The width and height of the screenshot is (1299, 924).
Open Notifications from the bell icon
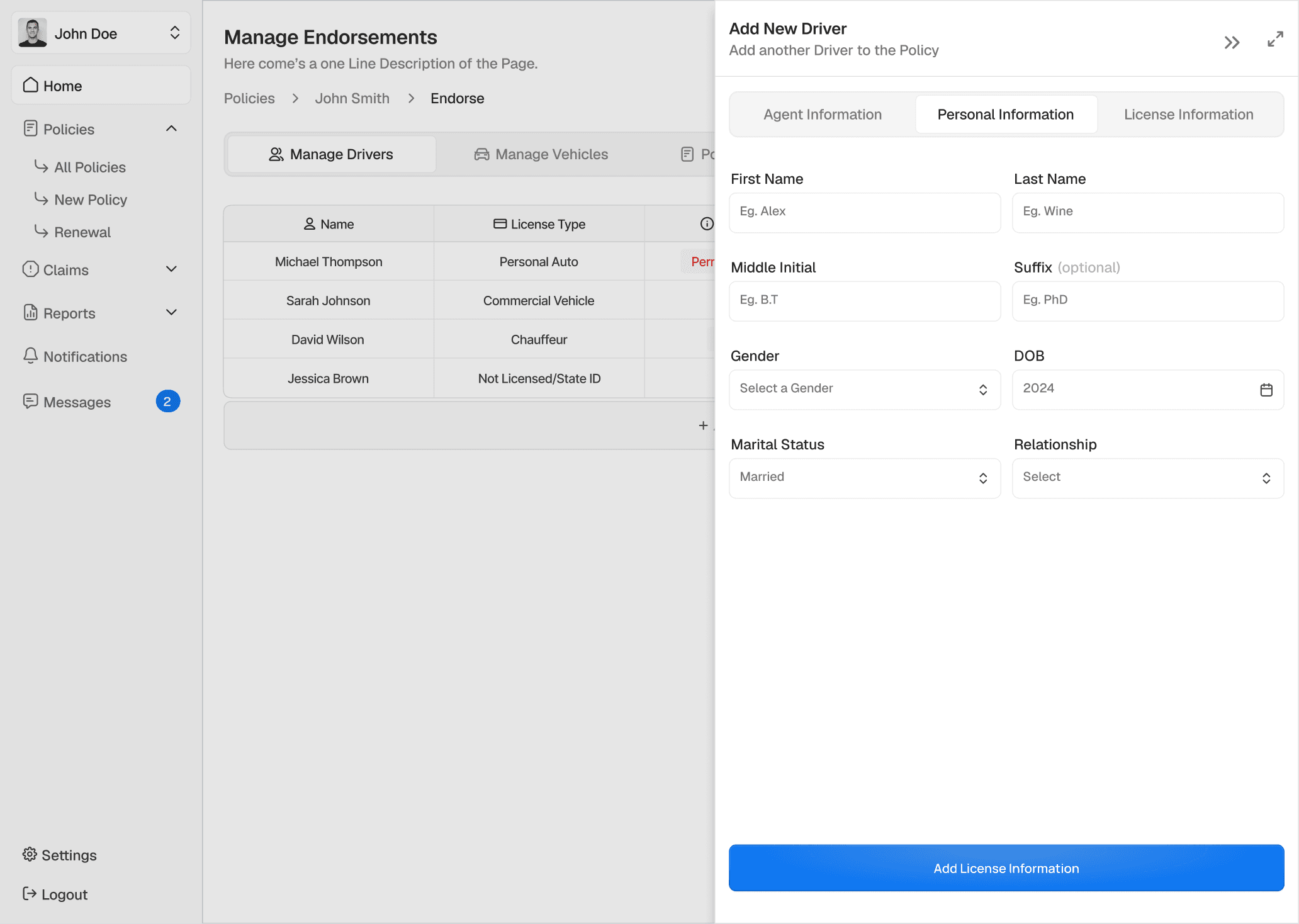point(30,356)
